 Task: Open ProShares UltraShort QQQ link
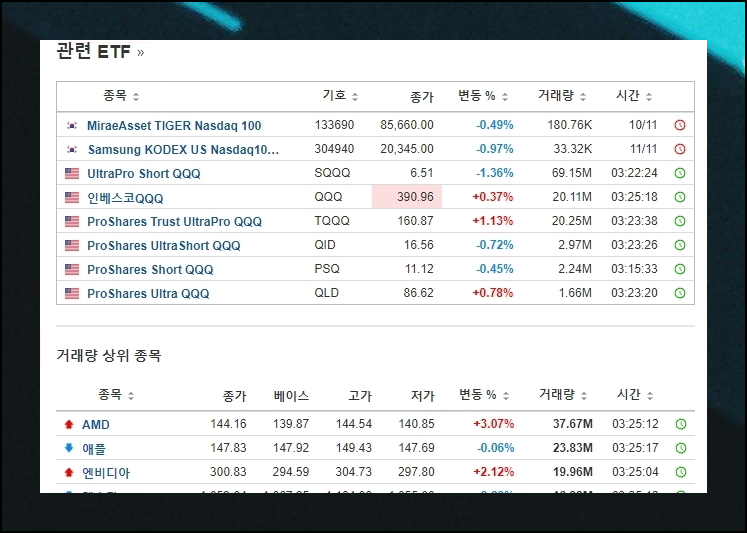(x=163, y=245)
